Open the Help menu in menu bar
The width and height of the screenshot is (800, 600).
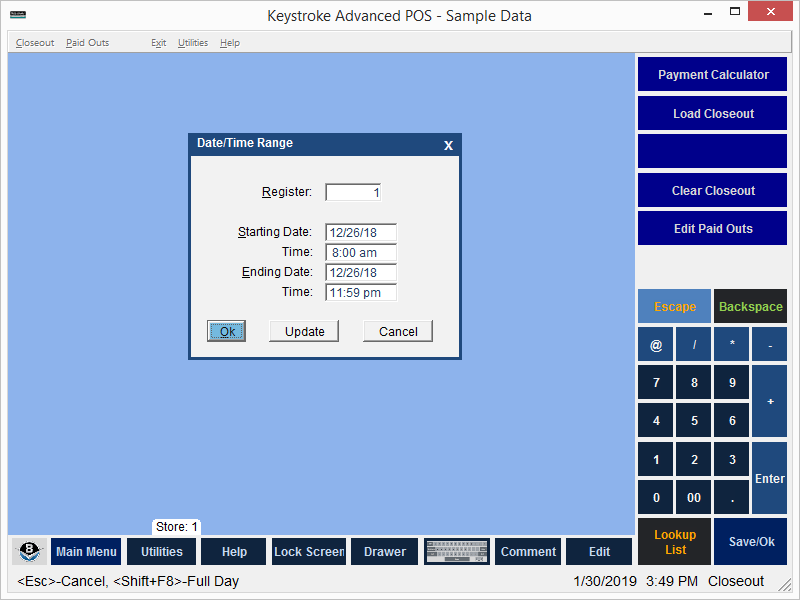(230, 43)
